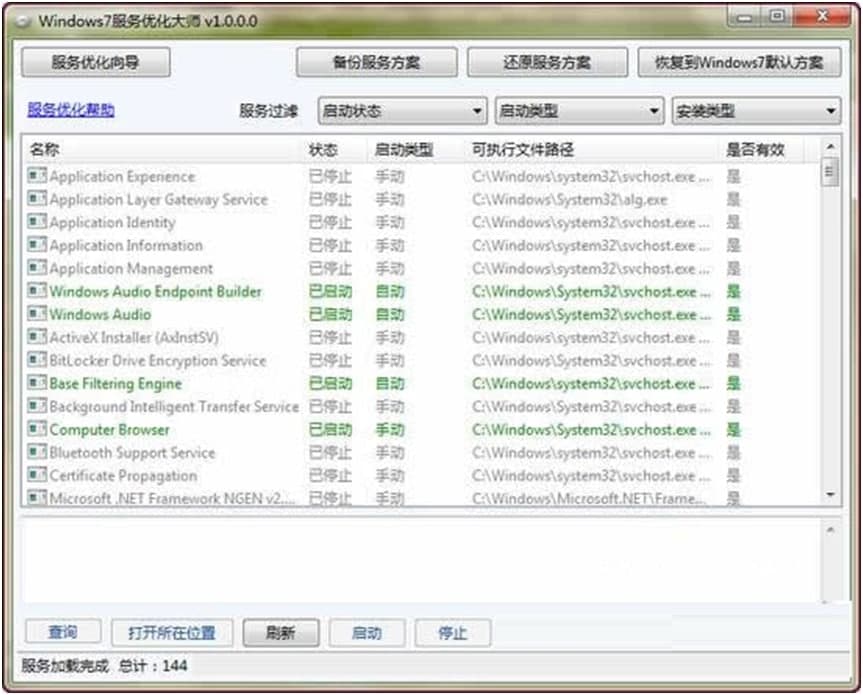Click the scrollbar down arrow
Screen dimensions: 863x695
pos(829,495)
